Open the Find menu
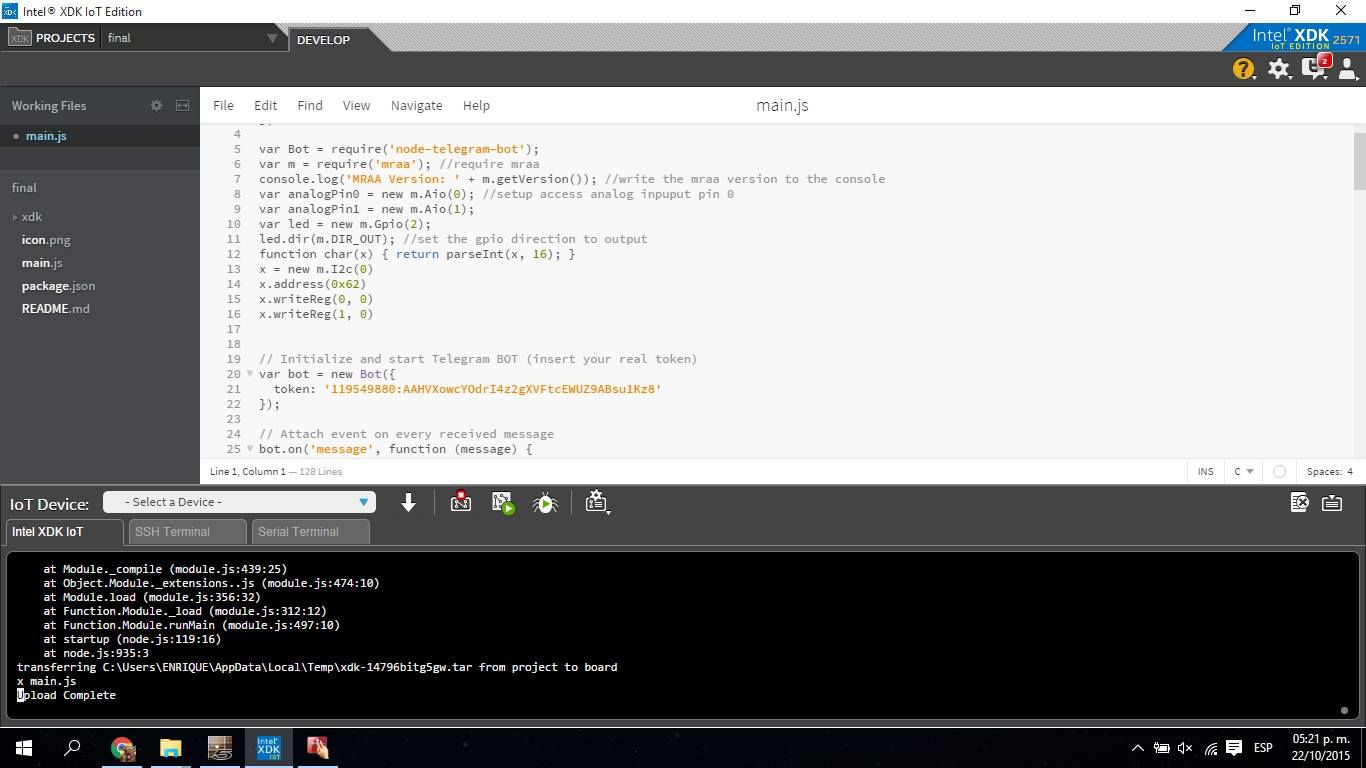The height and width of the screenshot is (768, 1366). click(x=309, y=105)
